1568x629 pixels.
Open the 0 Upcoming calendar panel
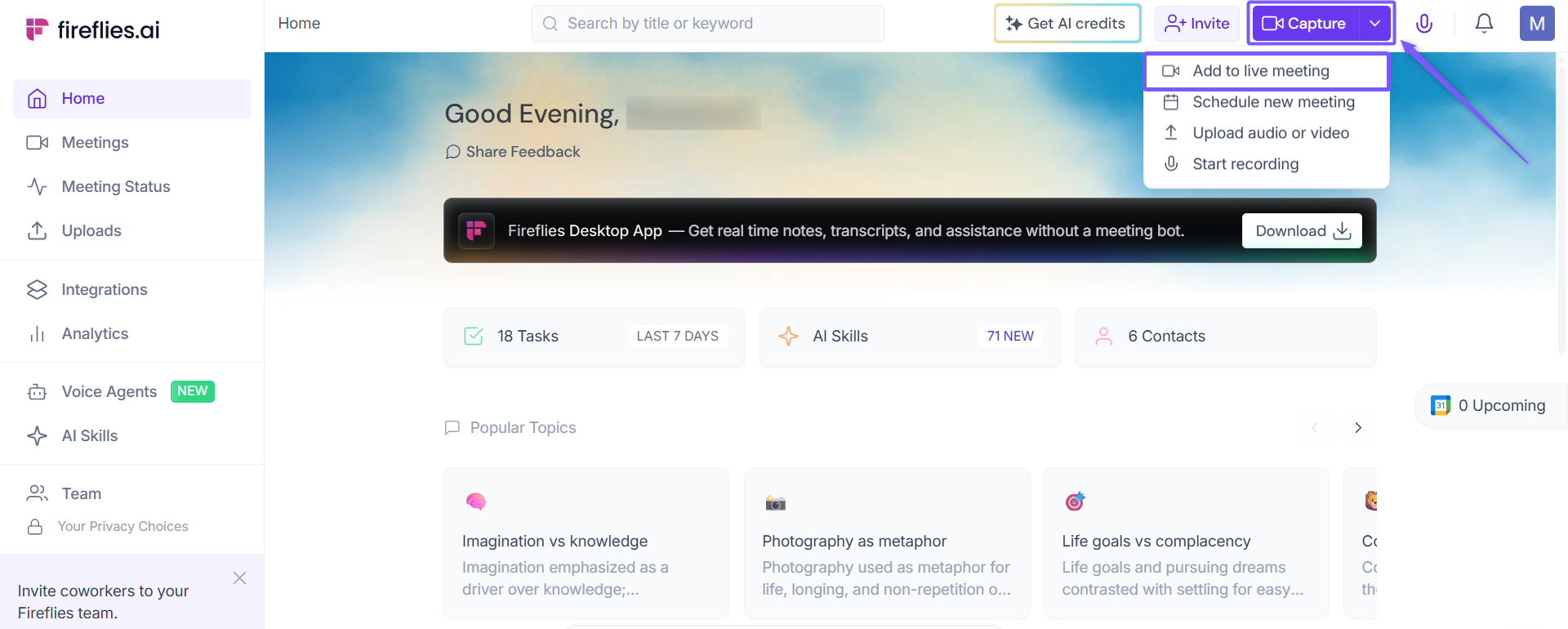[x=1489, y=406]
